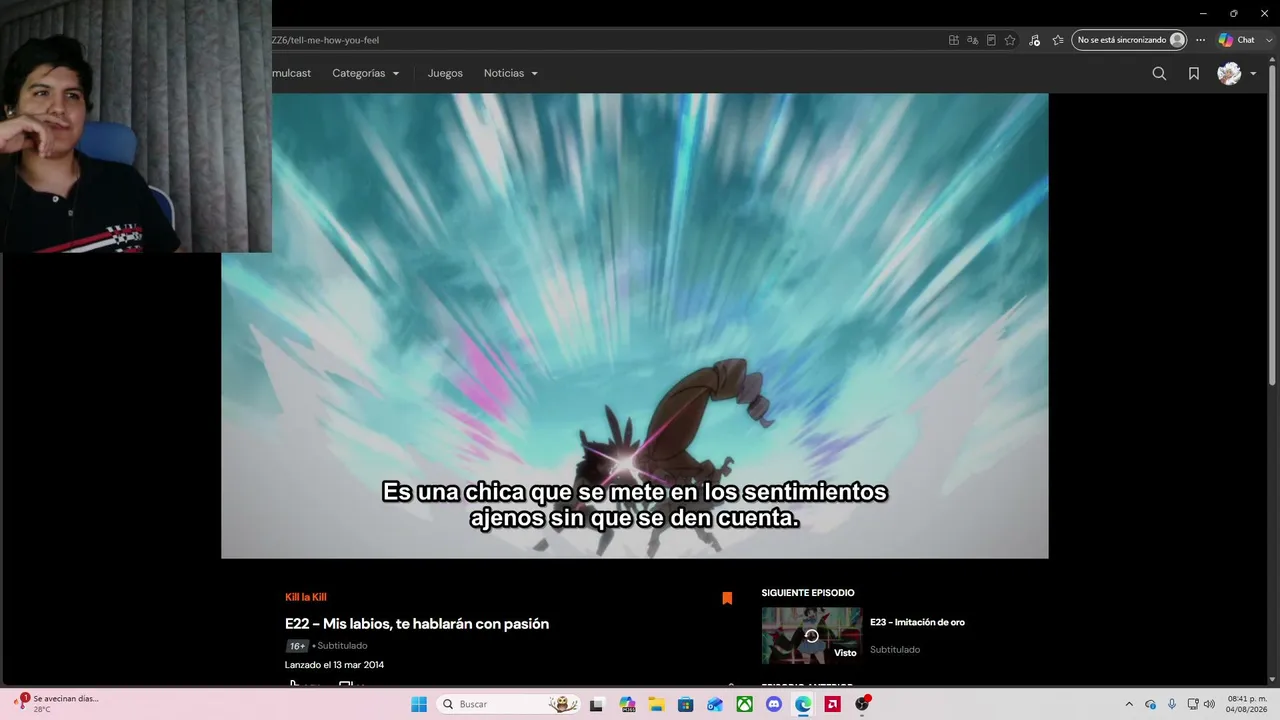Add page to favorites with star icon
The image size is (1280, 720).
1010,40
